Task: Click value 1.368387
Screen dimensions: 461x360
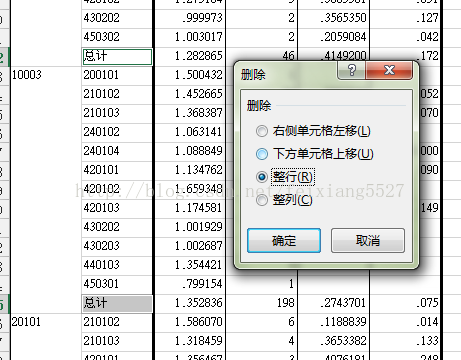Action: 199,113
